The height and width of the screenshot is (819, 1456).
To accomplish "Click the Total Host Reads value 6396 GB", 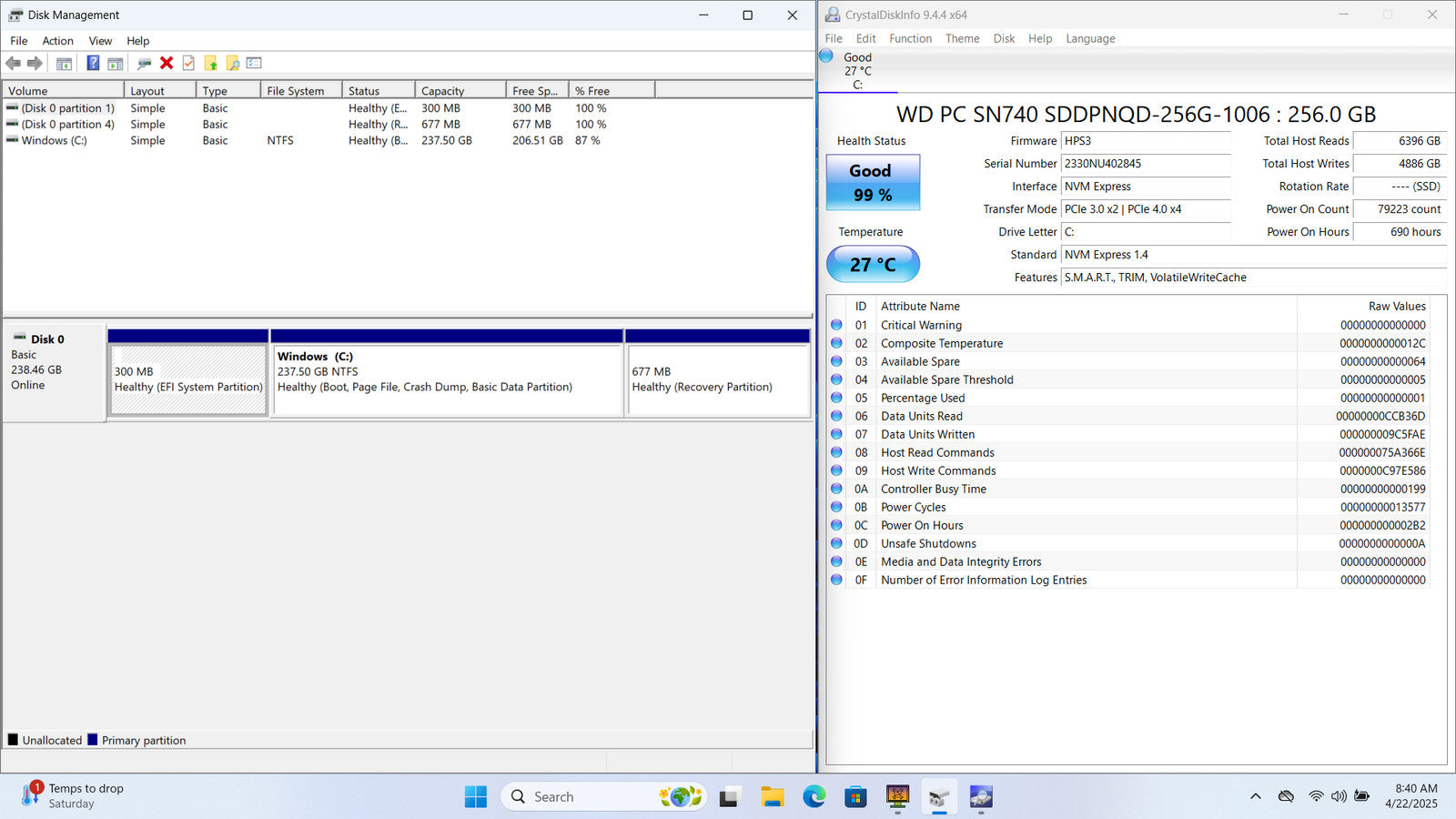I will click(x=1400, y=141).
